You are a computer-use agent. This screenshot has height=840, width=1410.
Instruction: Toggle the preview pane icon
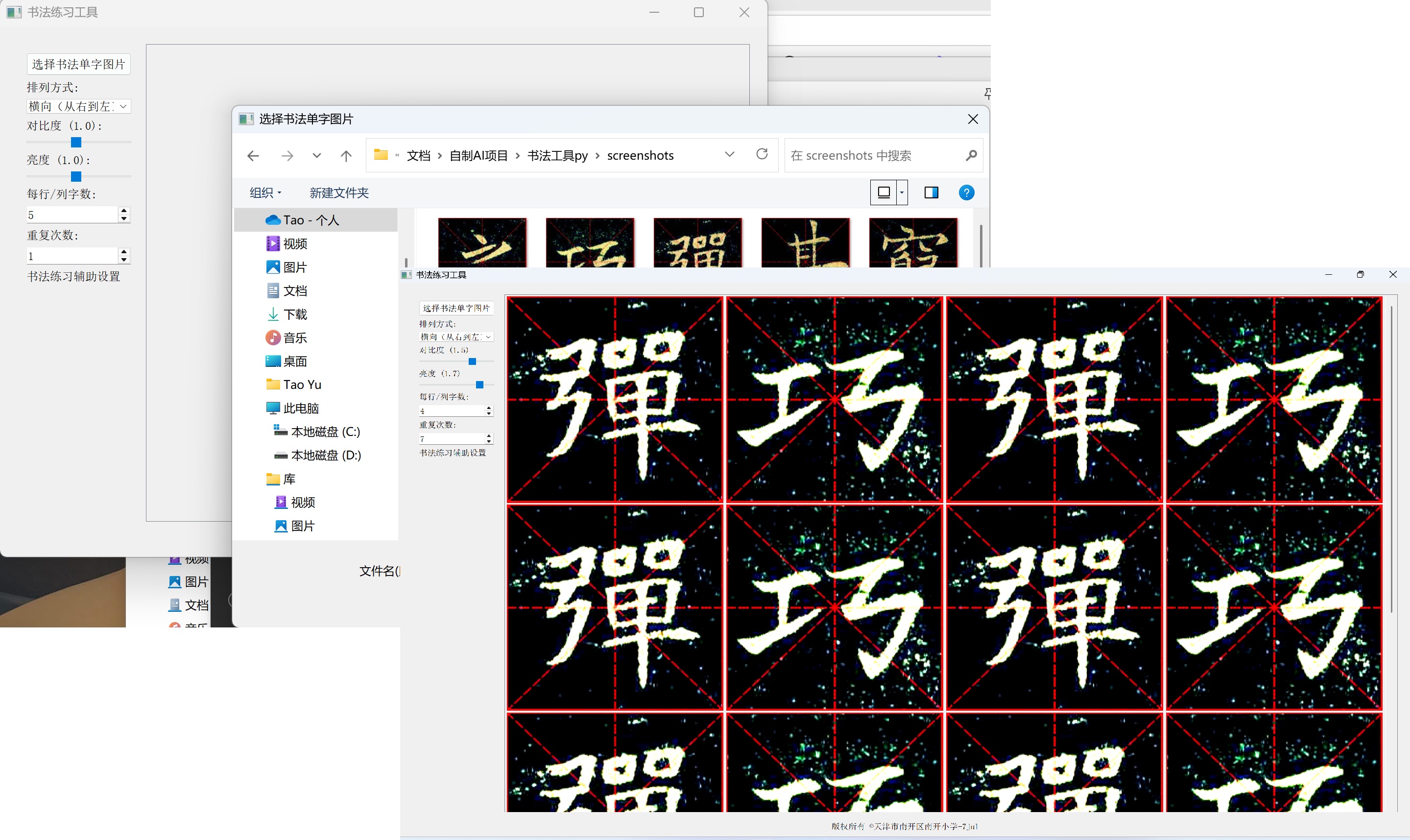click(x=931, y=193)
